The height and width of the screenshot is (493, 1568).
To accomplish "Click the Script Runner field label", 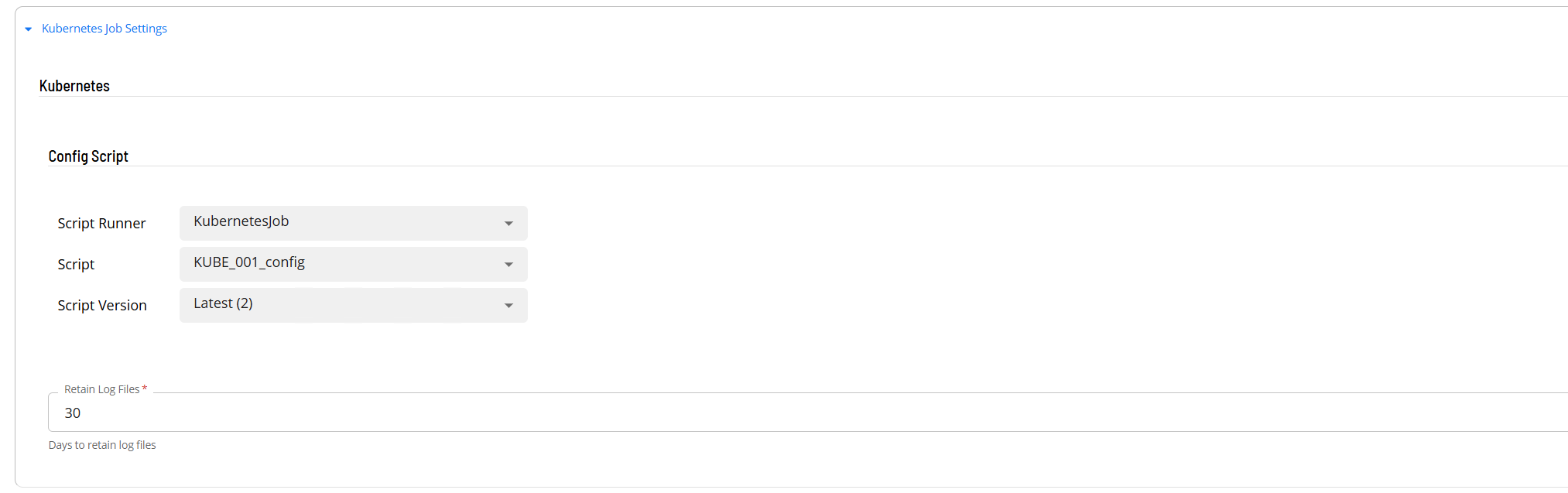I will pos(101,224).
